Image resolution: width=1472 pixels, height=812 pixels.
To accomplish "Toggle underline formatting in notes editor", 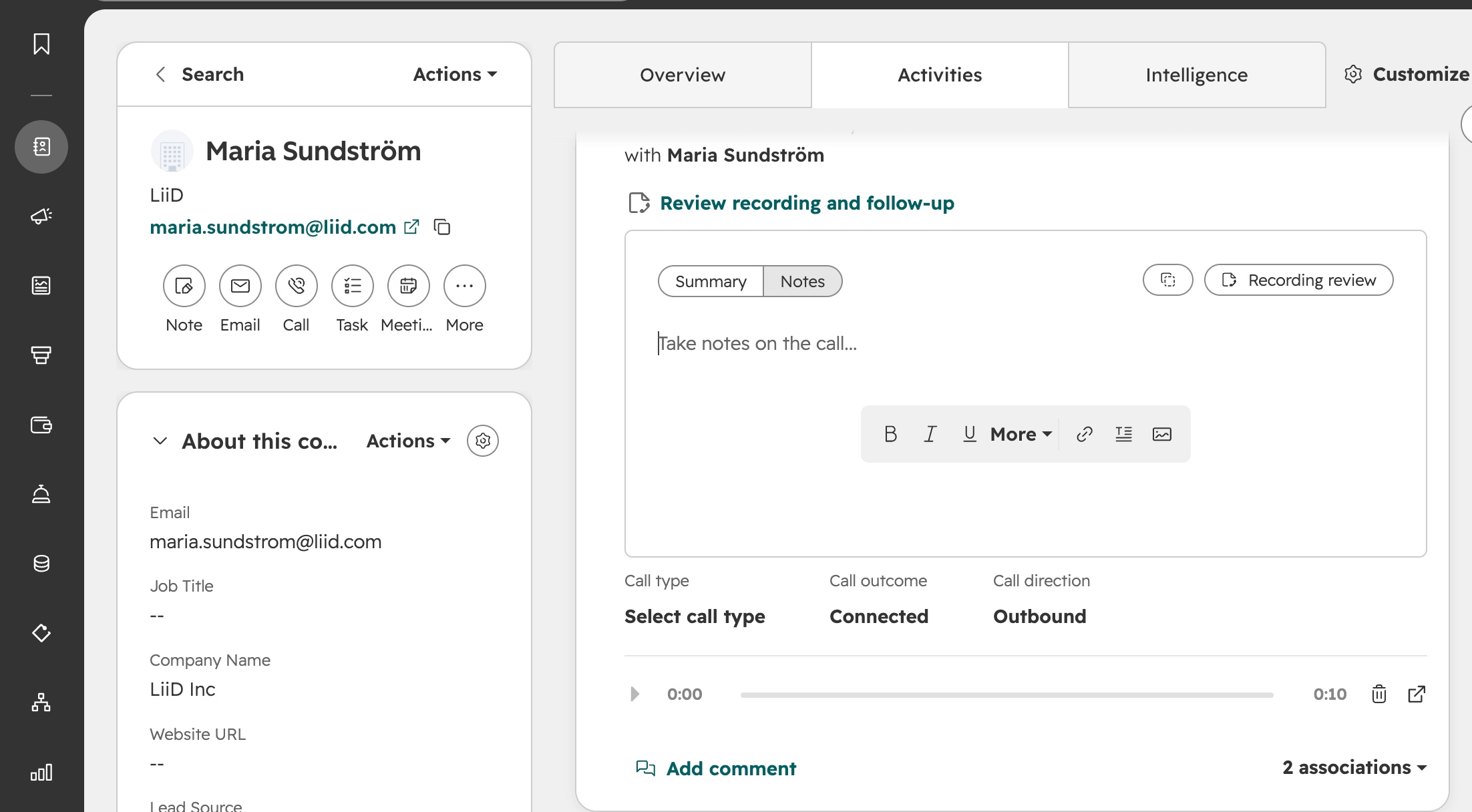I will click(970, 434).
